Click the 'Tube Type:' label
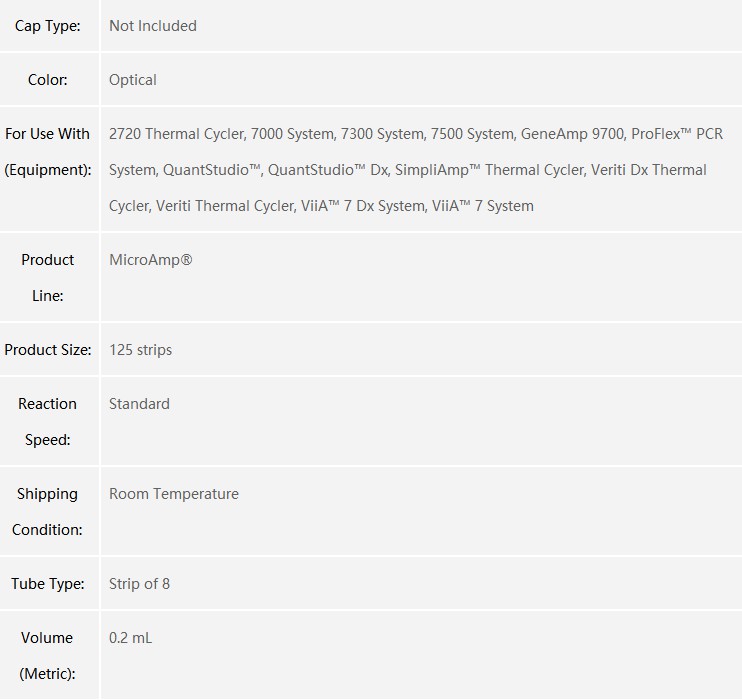Screen dimensions: 742x700 click(x=48, y=583)
